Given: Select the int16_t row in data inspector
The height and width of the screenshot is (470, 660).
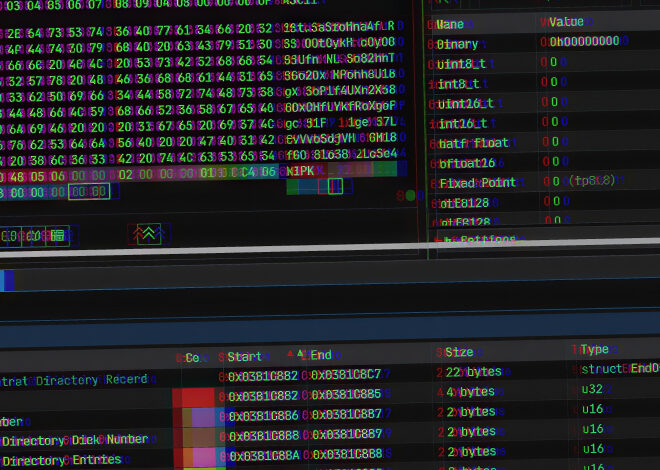Looking at the screenshot, I should 543,122.
